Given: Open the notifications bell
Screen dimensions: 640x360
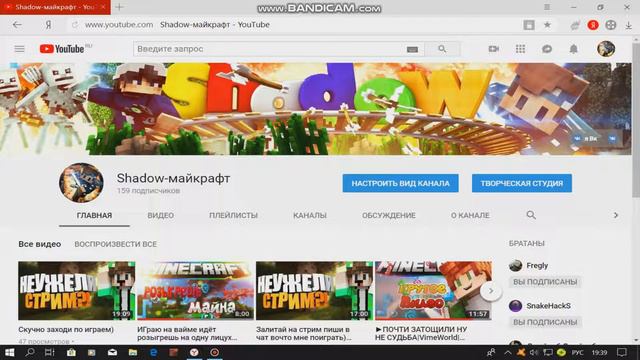Looking at the screenshot, I should [x=573, y=49].
